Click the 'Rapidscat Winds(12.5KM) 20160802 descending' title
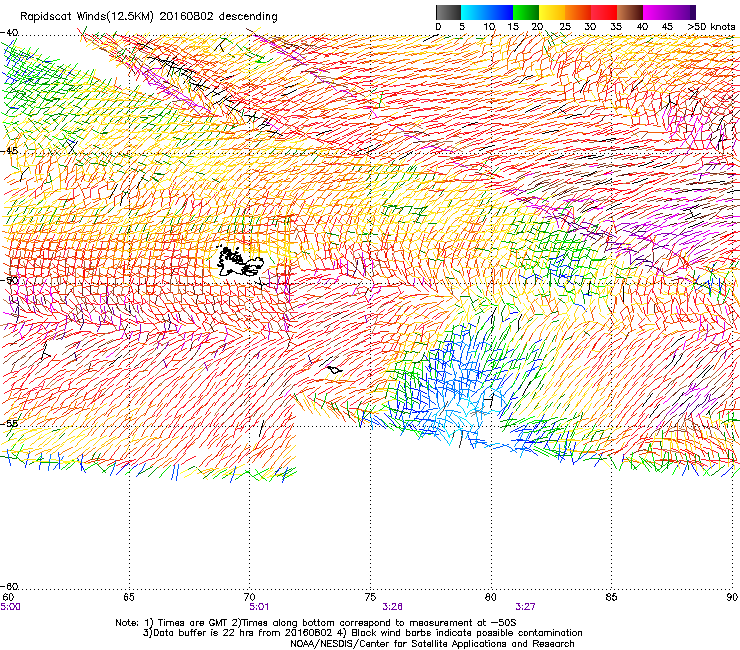Screen dimensions: 740x650 click(x=149, y=17)
